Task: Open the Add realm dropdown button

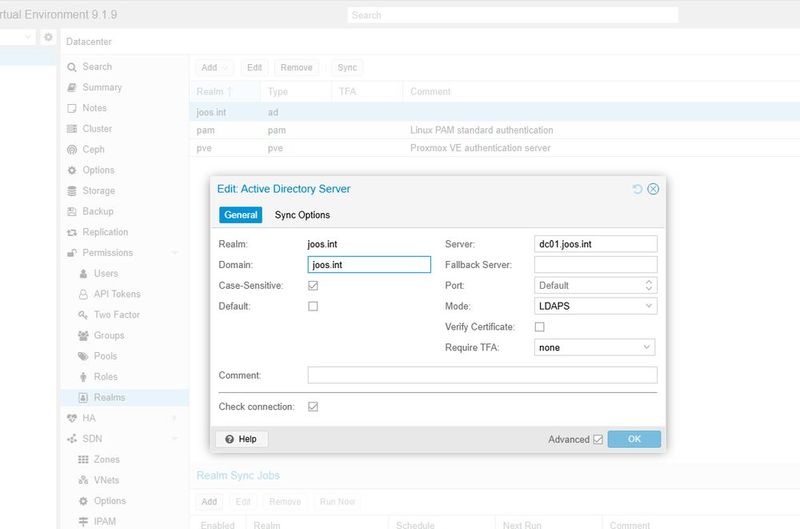Action: [214, 68]
